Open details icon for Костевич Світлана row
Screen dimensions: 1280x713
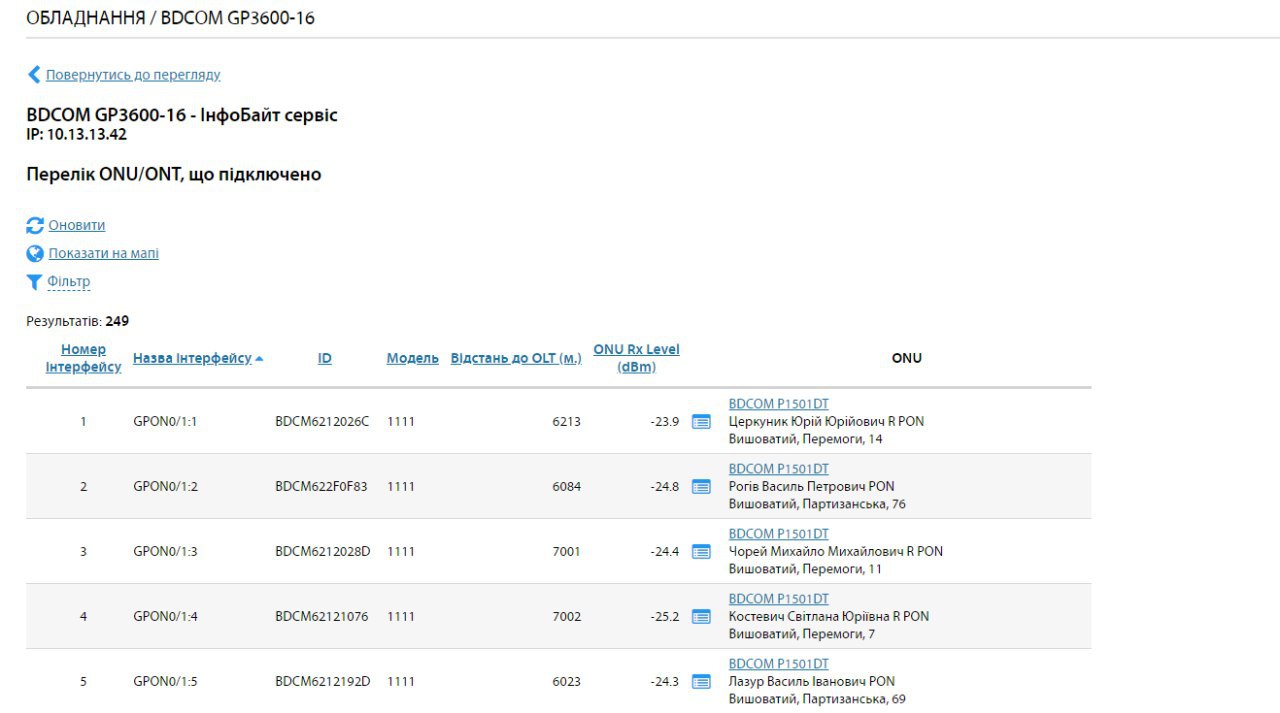701,617
